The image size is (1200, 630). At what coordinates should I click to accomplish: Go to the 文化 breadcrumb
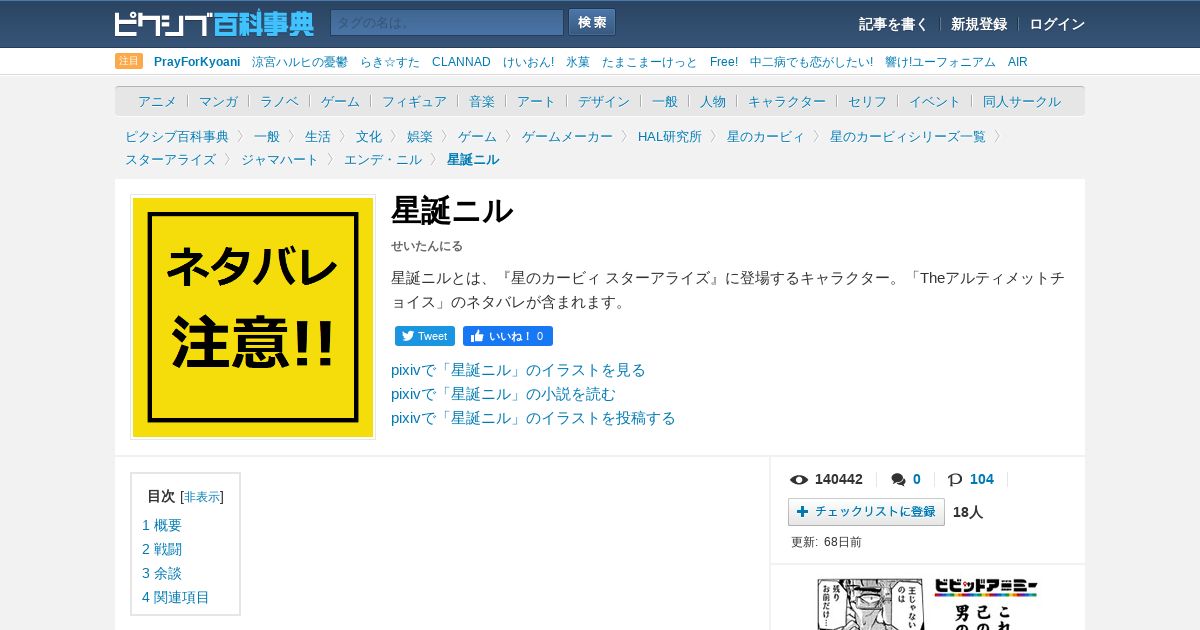369,137
